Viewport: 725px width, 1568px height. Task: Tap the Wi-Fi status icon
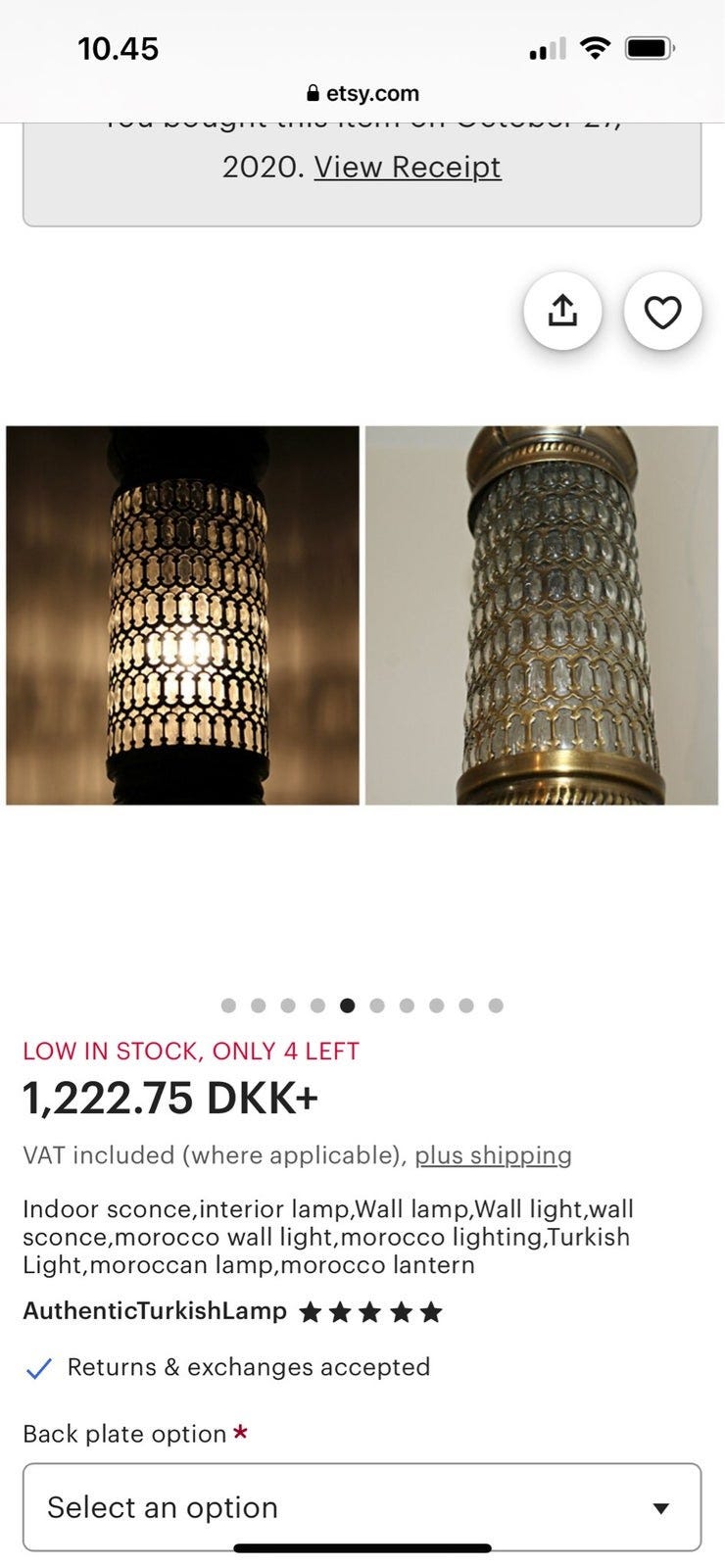(x=595, y=48)
